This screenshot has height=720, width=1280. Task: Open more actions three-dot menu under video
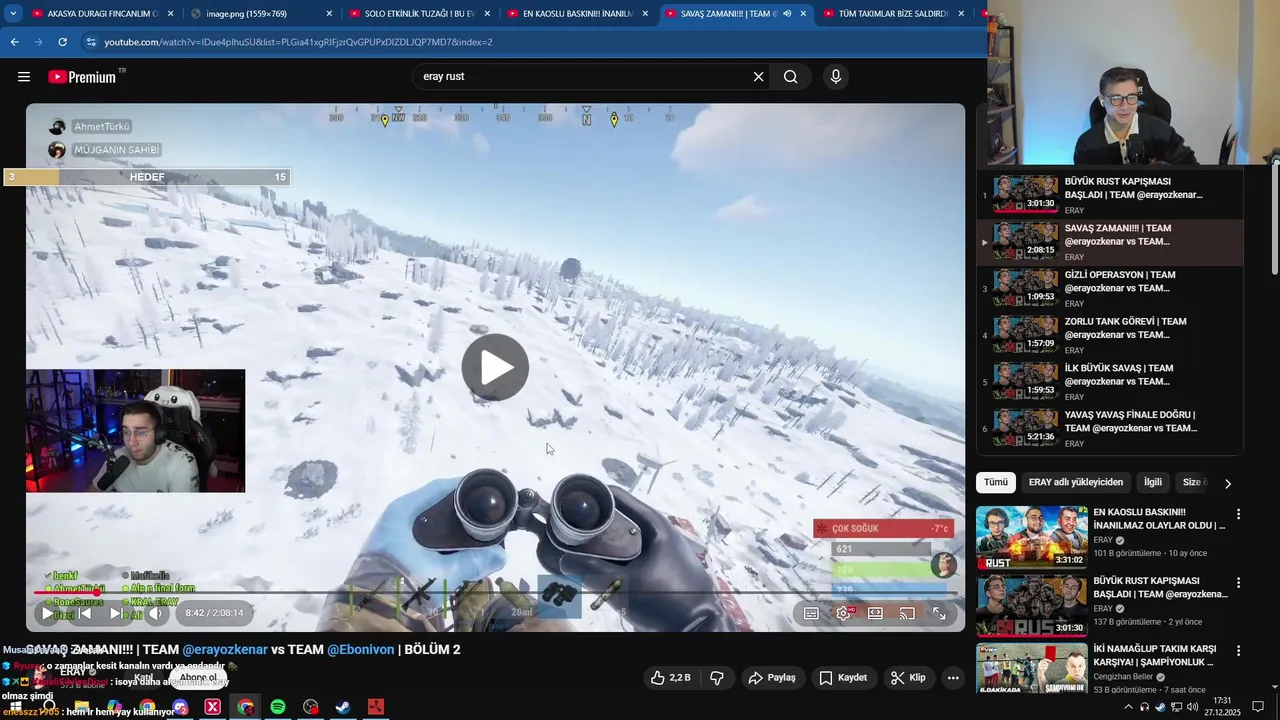pyautogui.click(x=953, y=677)
